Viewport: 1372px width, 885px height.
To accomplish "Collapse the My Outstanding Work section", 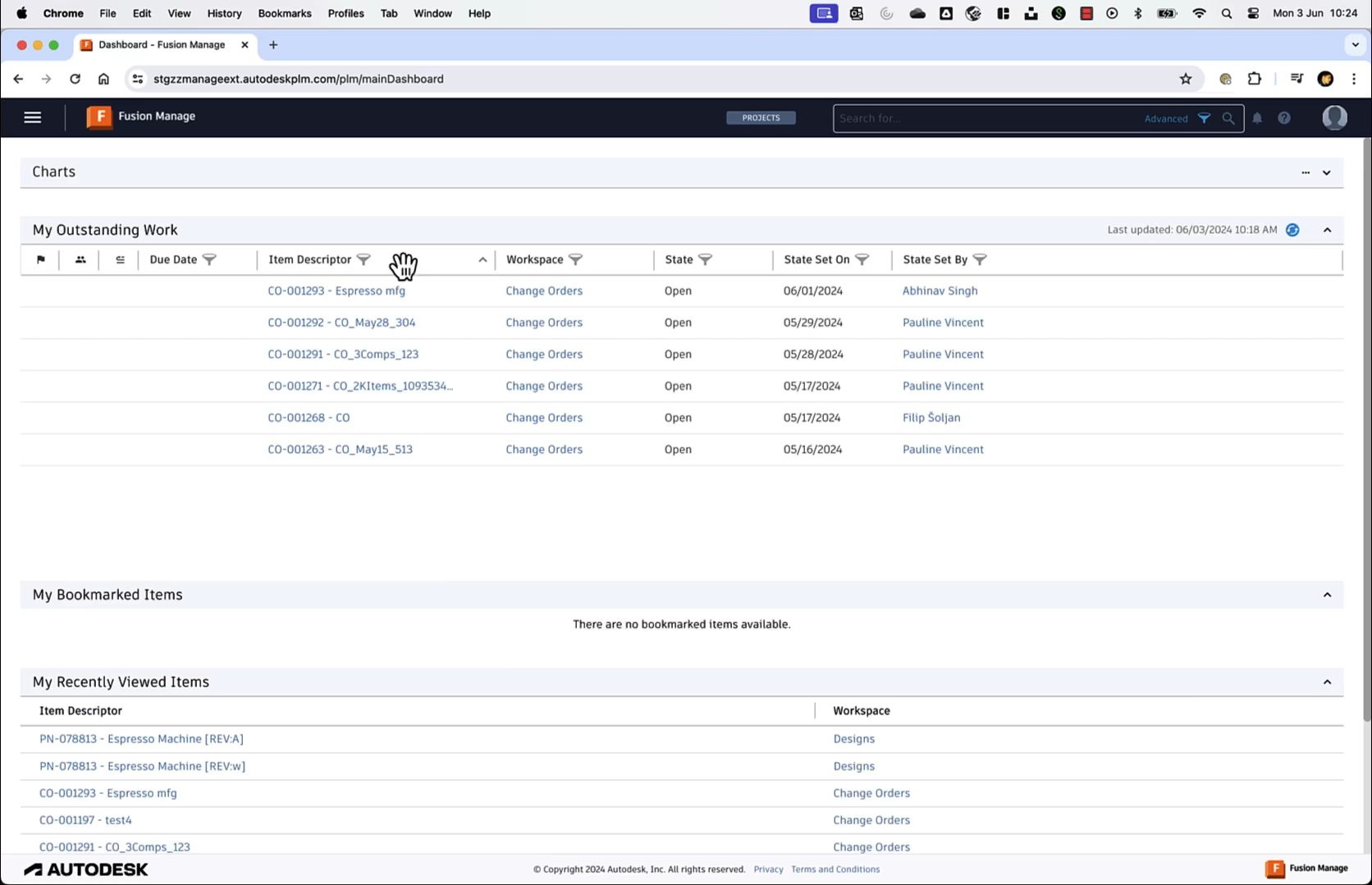I will 1327,230.
